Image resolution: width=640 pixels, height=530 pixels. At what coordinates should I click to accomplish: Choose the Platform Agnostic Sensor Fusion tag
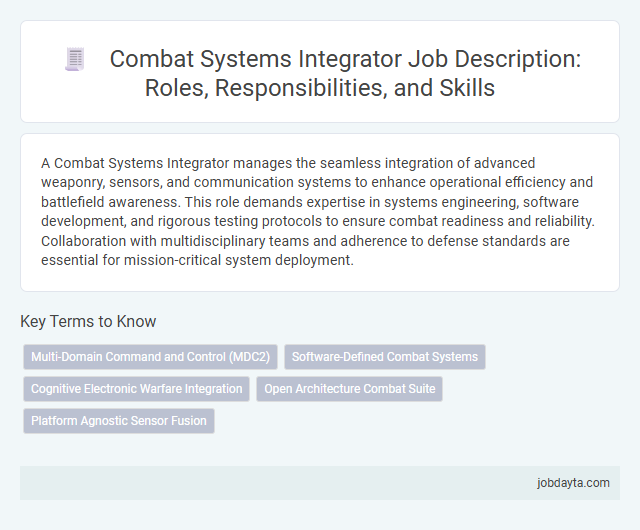(x=119, y=421)
